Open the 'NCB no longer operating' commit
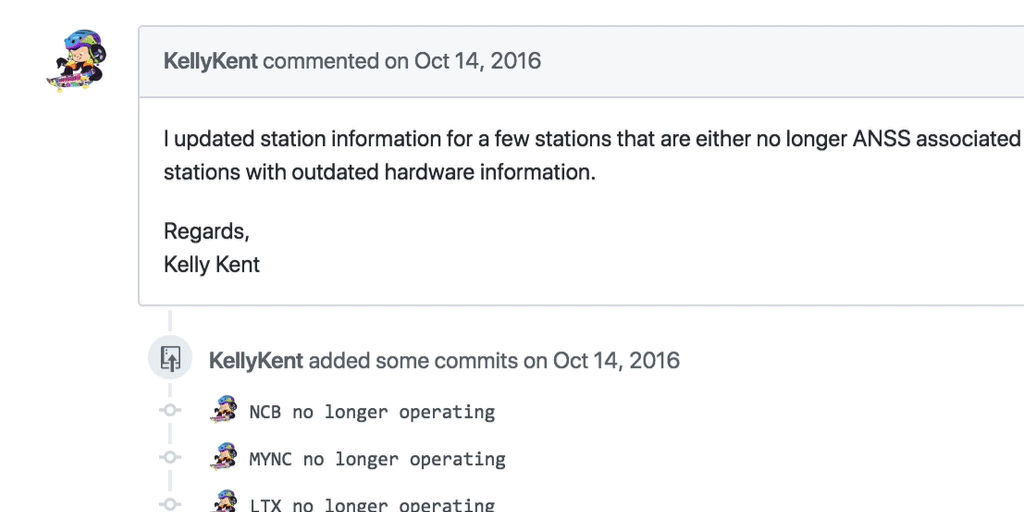 point(371,412)
